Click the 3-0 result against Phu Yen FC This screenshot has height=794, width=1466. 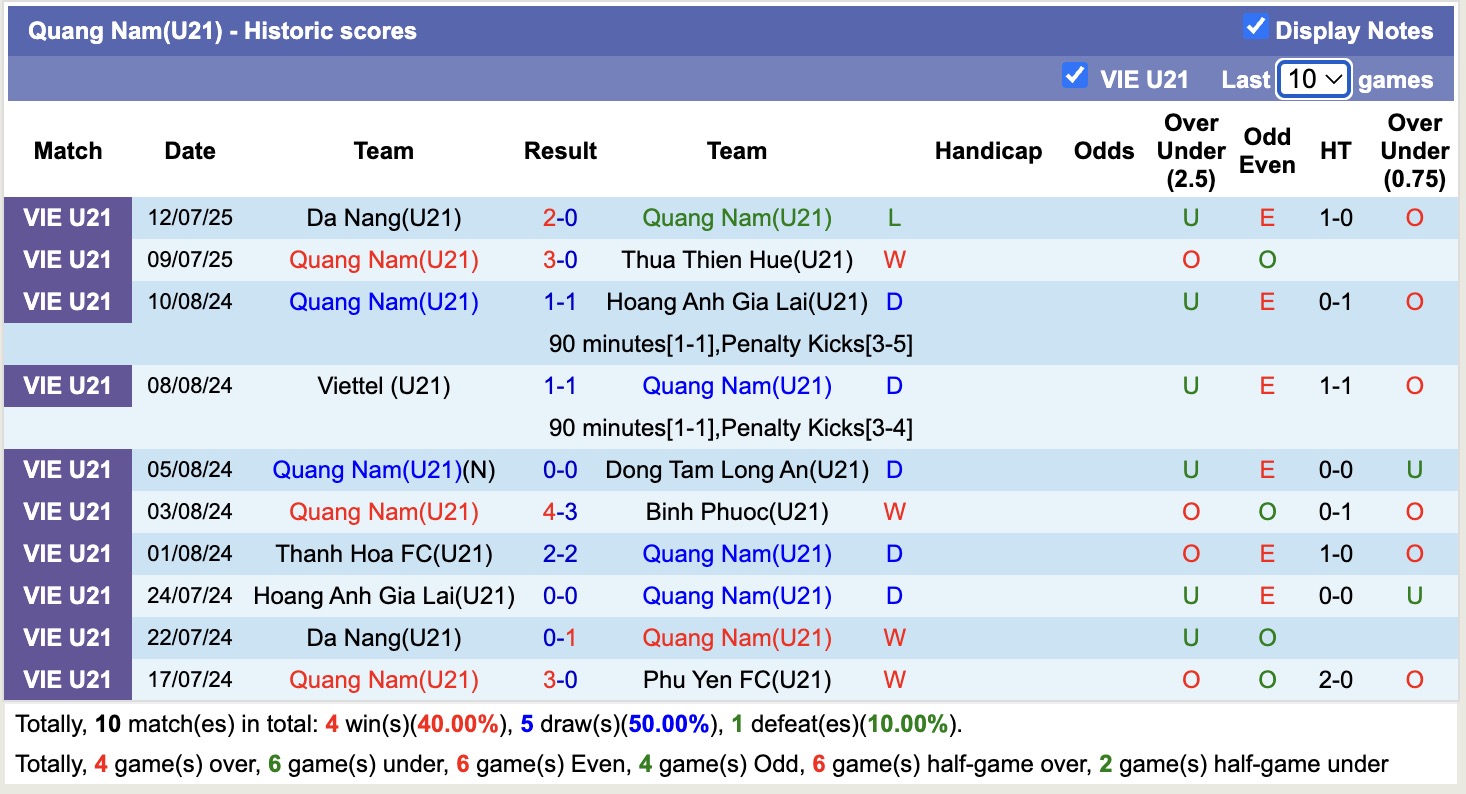[560, 679]
